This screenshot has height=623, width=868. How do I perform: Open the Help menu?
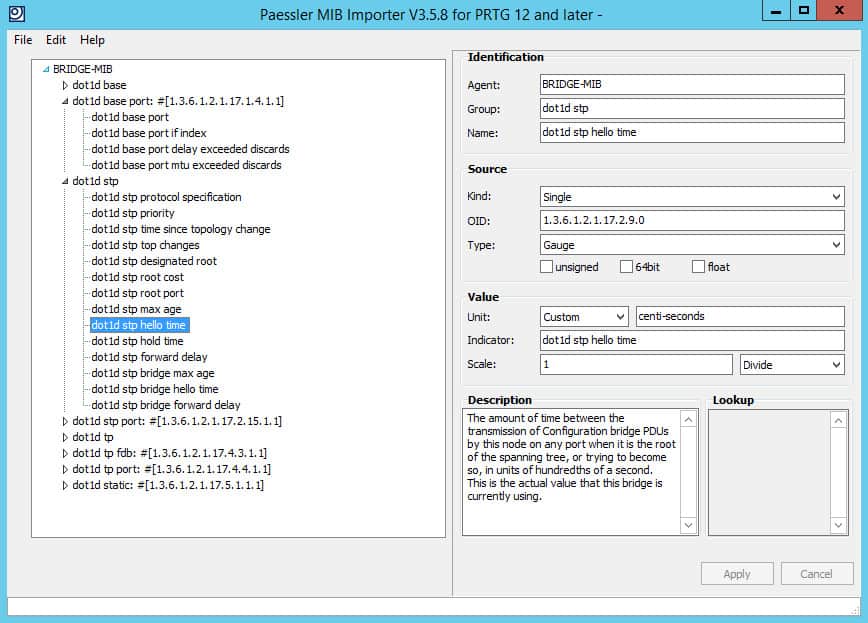click(x=92, y=40)
